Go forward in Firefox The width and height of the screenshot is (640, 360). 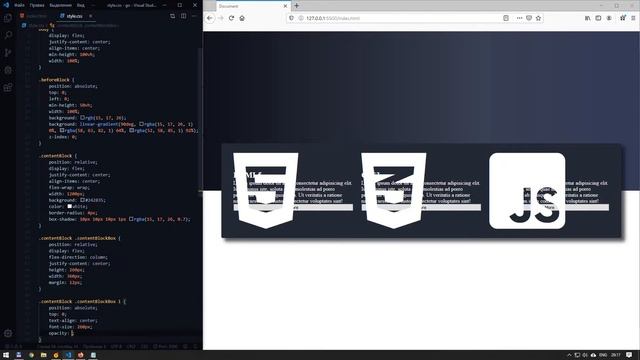coord(221,18)
